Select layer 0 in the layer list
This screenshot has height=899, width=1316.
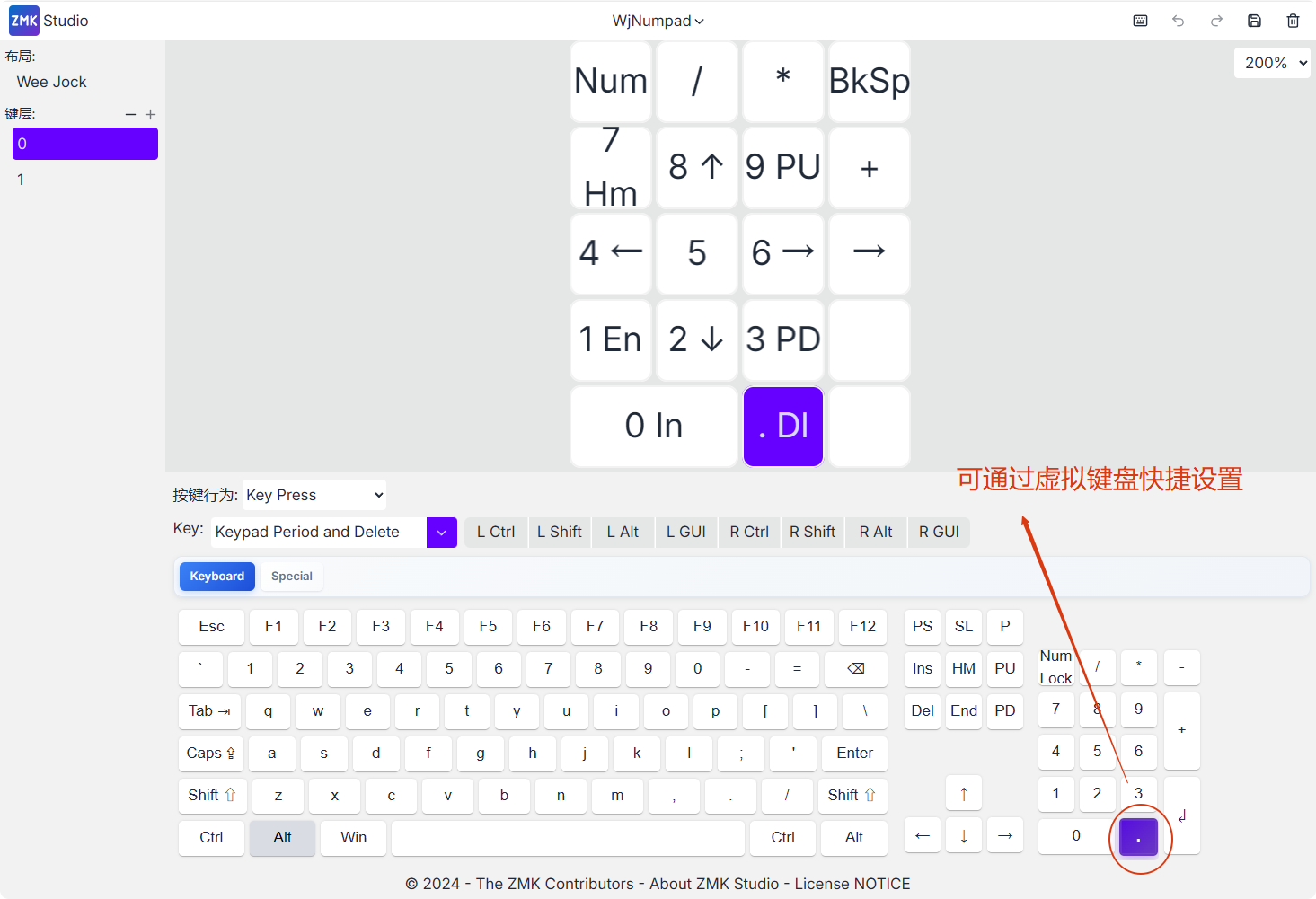[85, 144]
